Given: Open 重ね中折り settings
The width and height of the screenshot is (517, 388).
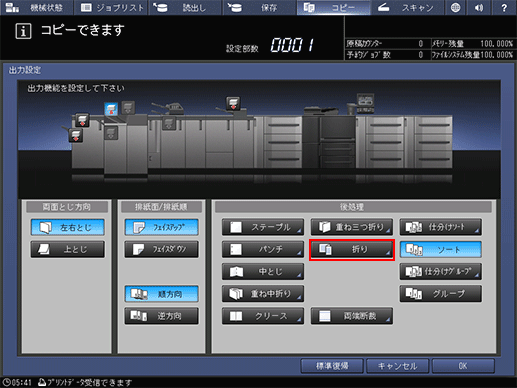Looking at the screenshot, I should pos(263,294).
